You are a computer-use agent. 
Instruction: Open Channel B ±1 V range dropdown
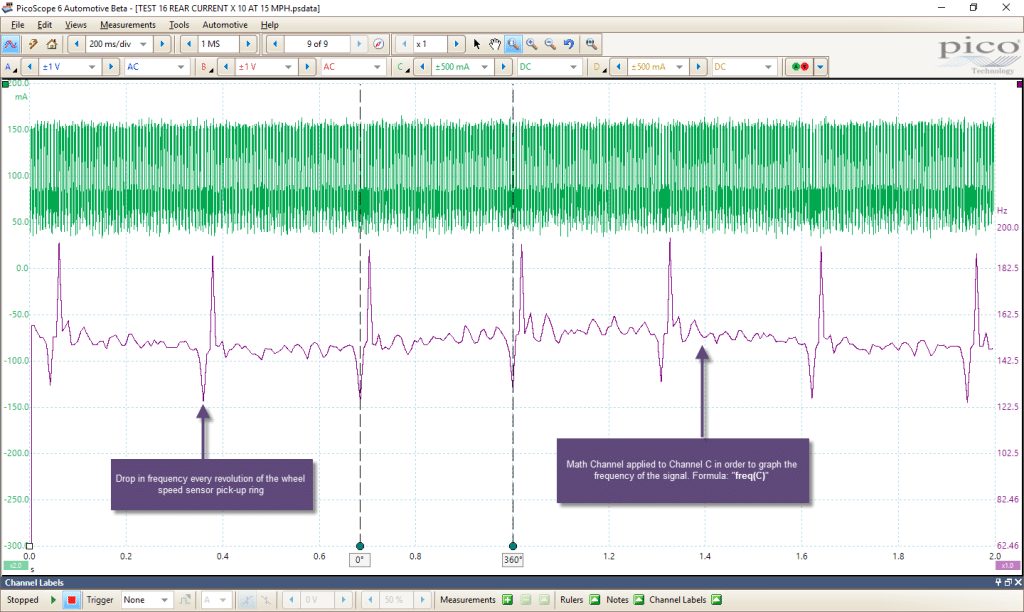[x=288, y=67]
